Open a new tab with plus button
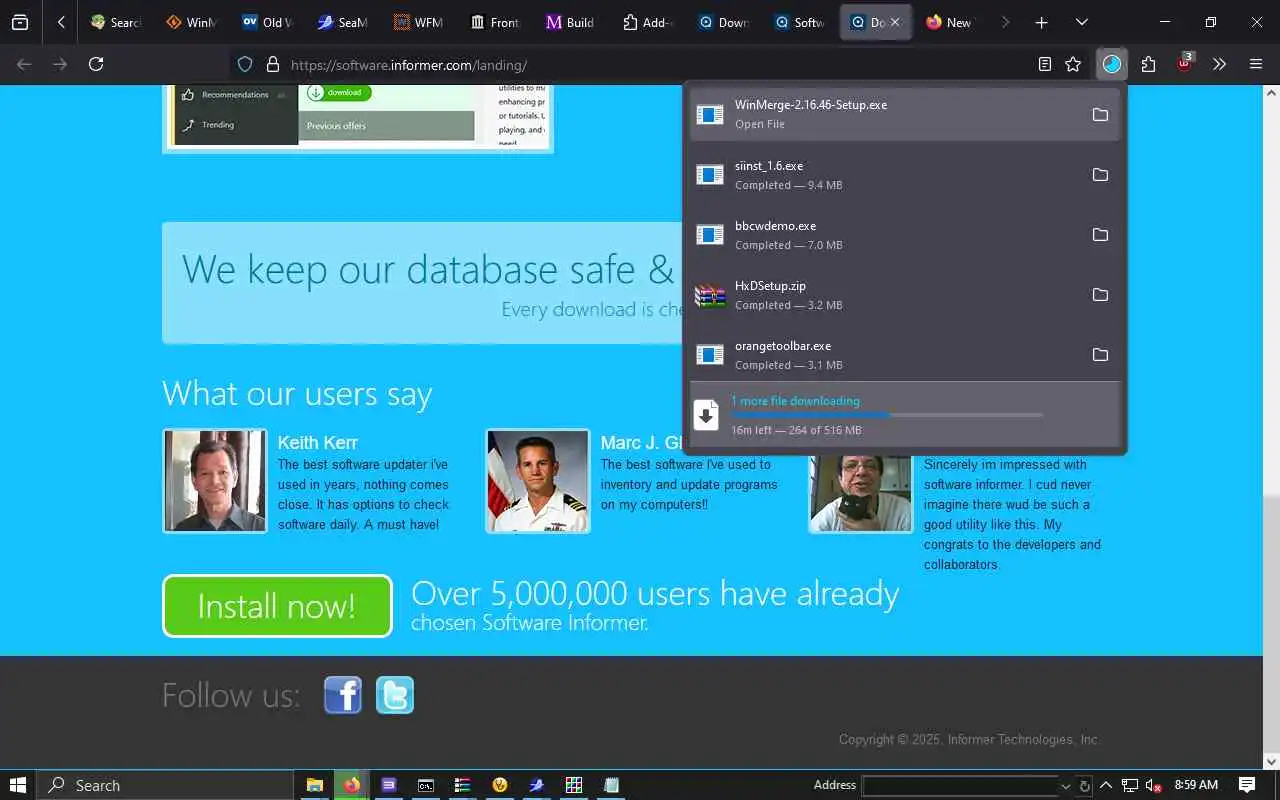1280x800 pixels. [1042, 22]
